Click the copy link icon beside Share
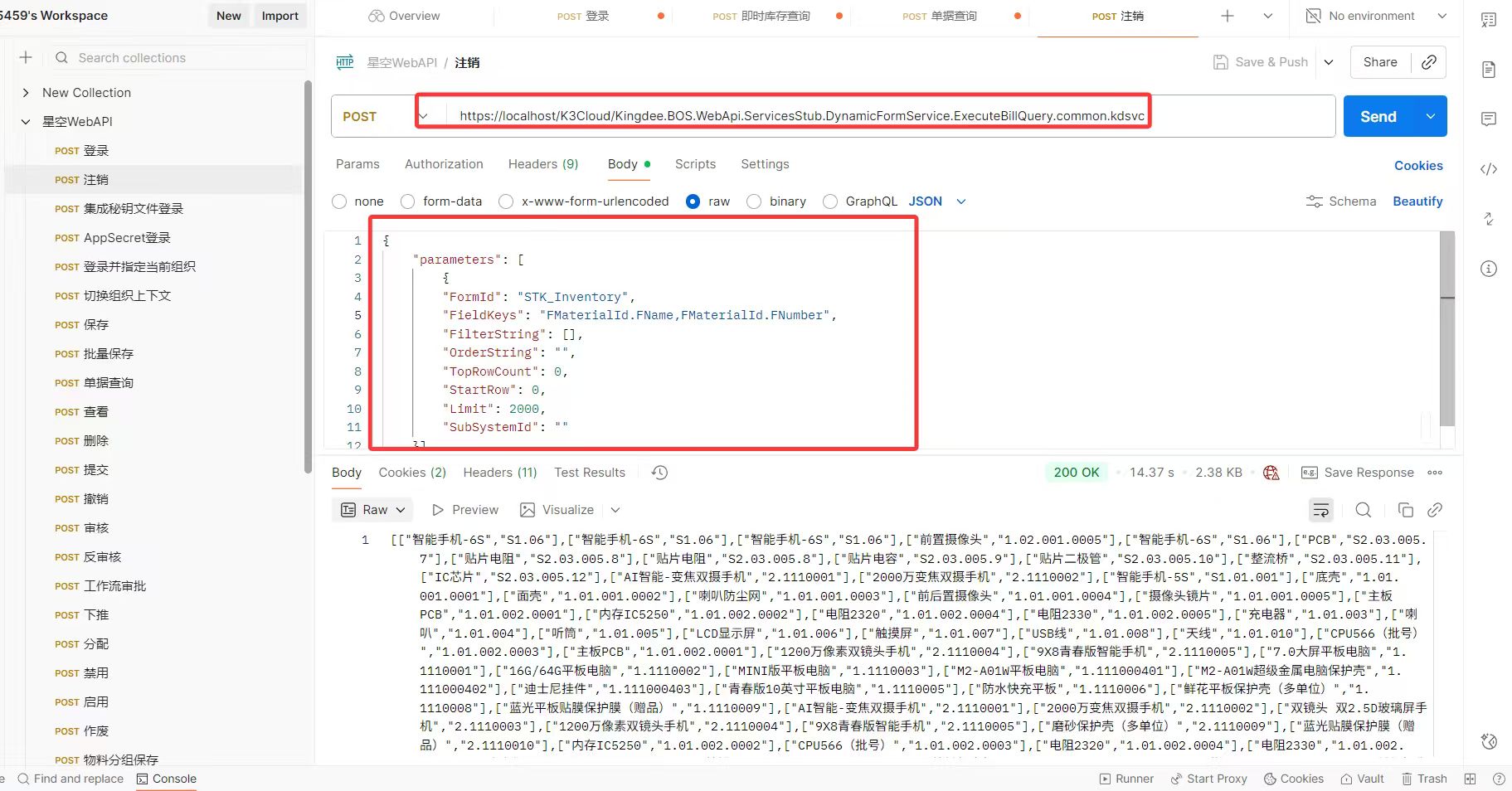 [1428, 62]
